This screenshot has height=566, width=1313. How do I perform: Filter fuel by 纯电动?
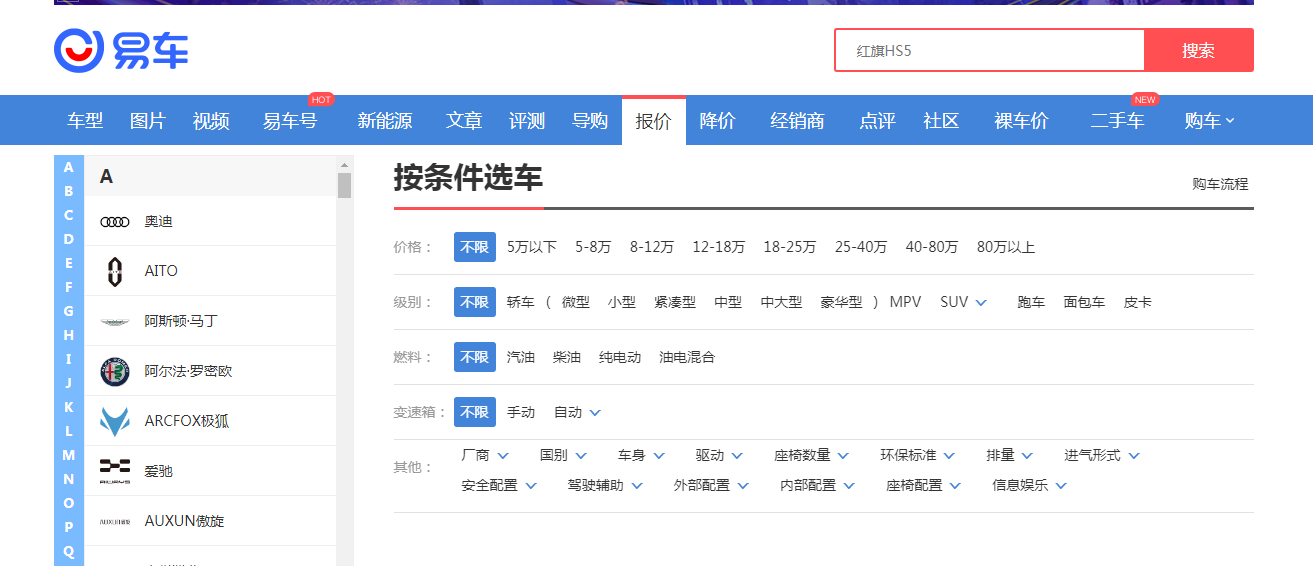tap(620, 357)
